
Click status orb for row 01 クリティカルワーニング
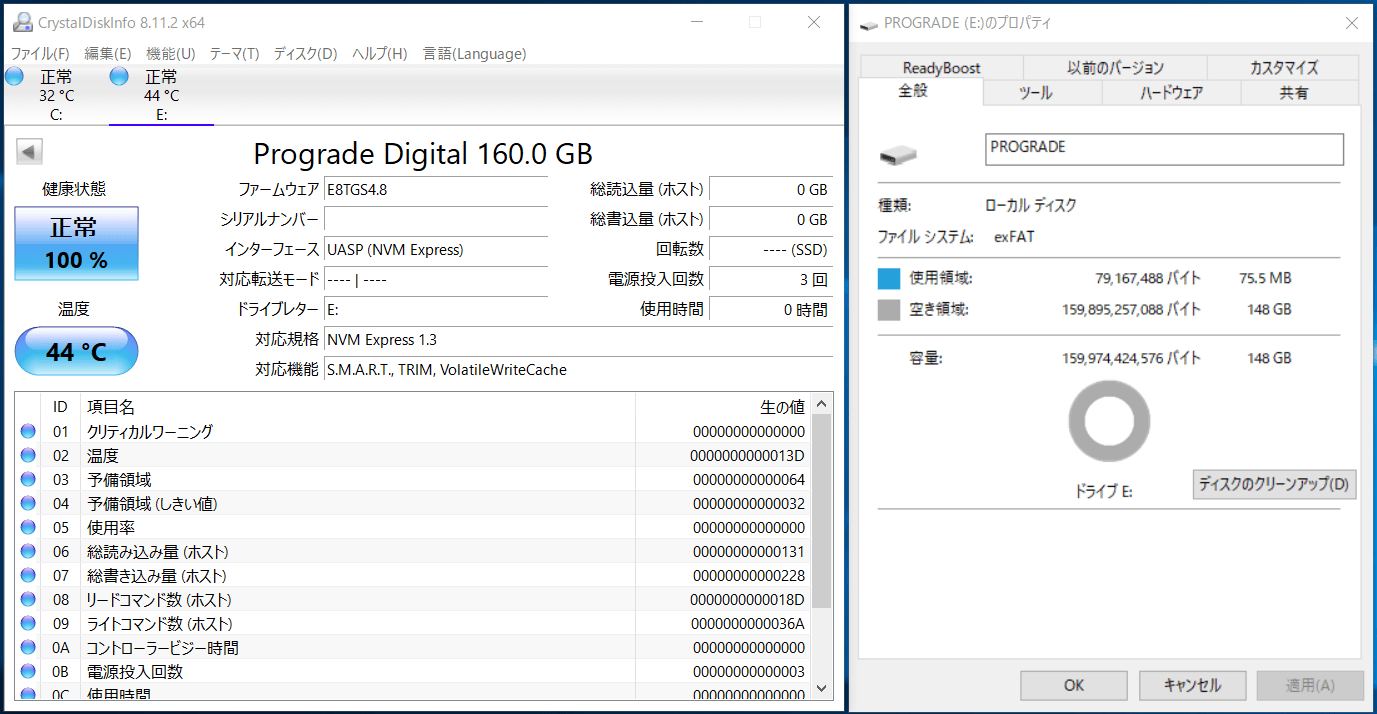28,432
